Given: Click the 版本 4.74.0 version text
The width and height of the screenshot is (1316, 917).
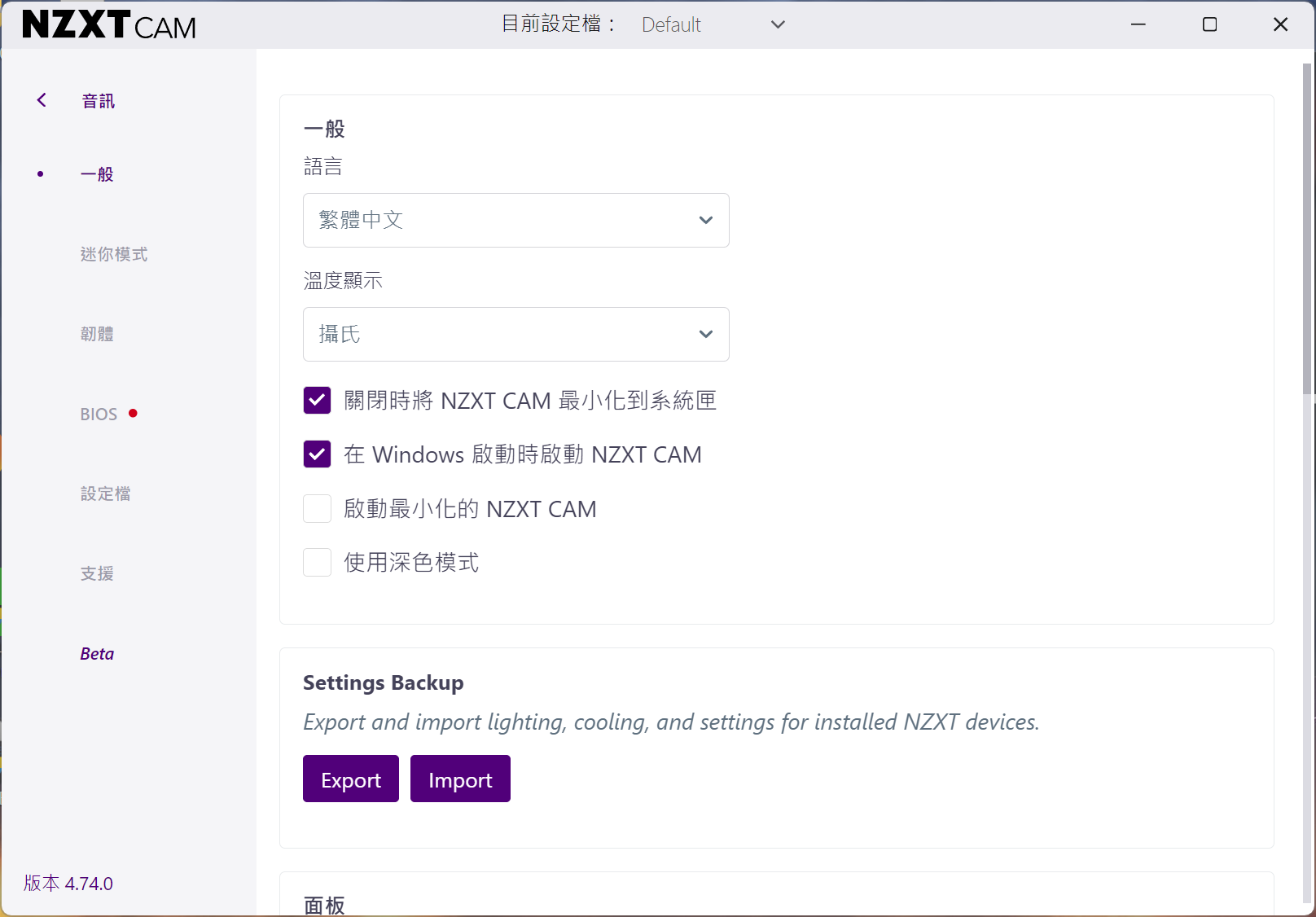Looking at the screenshot, I should 68,884.
